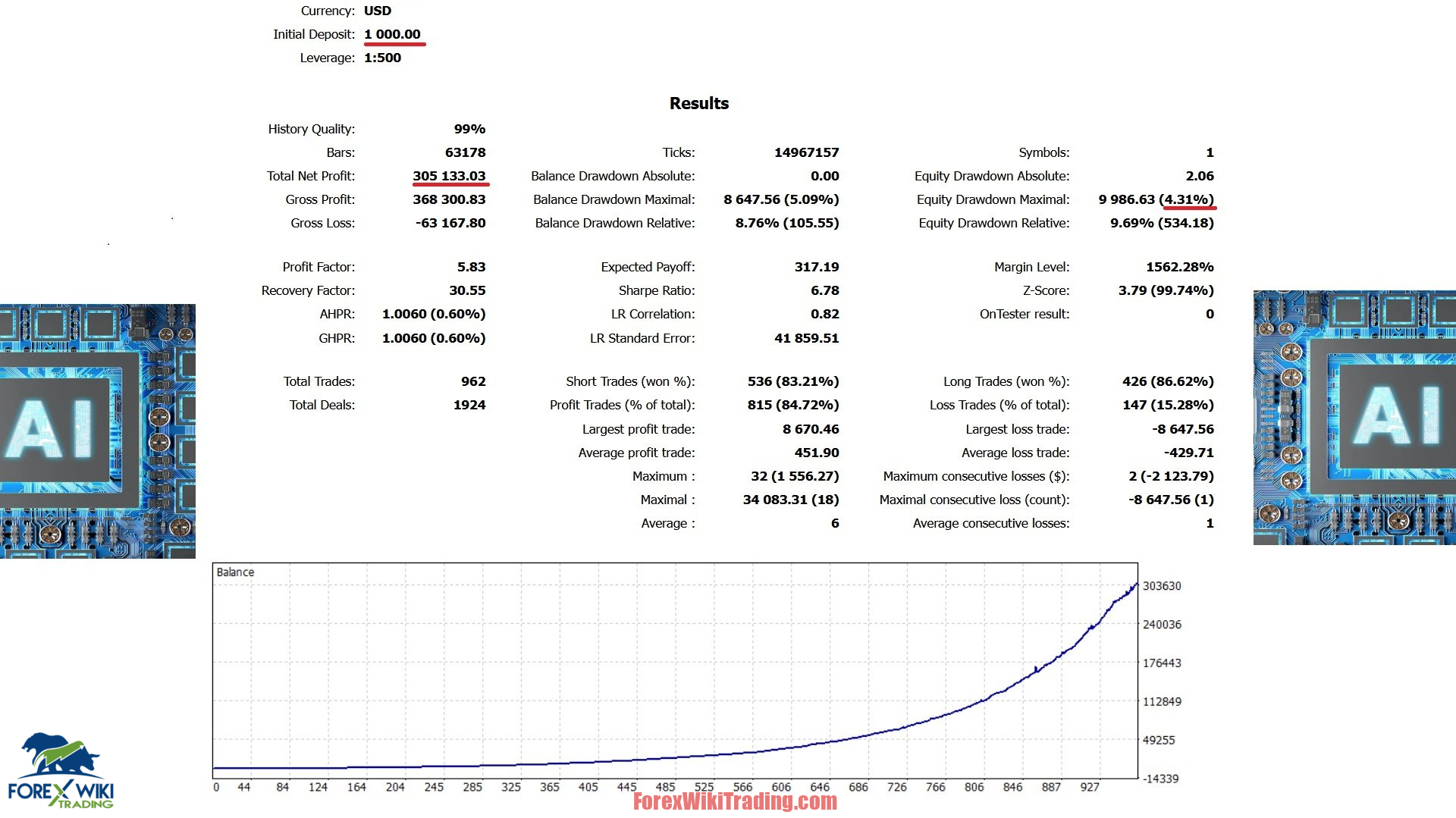Viewport: 1456px width, 818px height.
Task: Click the 303630 y-axis label on chart
Action: [1161, 586]
